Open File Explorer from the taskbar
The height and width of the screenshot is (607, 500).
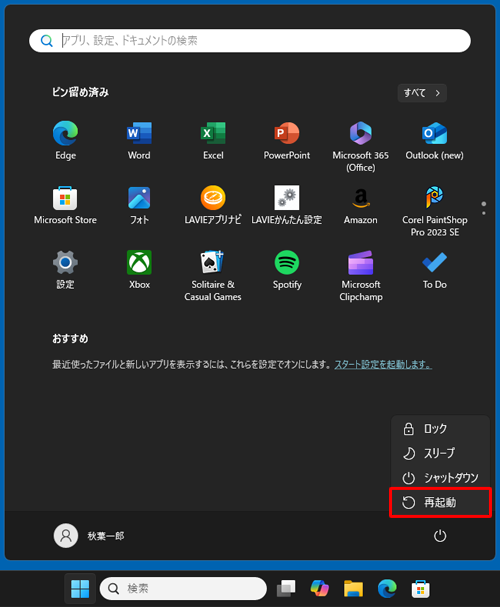click(353, 588)
